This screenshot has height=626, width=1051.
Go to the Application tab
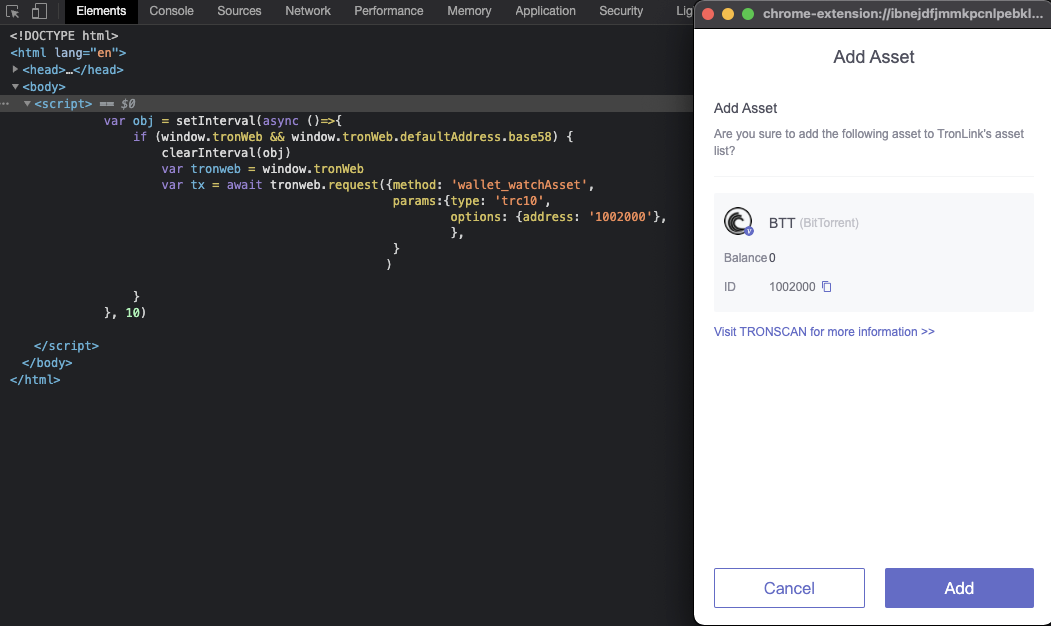pyautogui.click(x=545, y=11)
